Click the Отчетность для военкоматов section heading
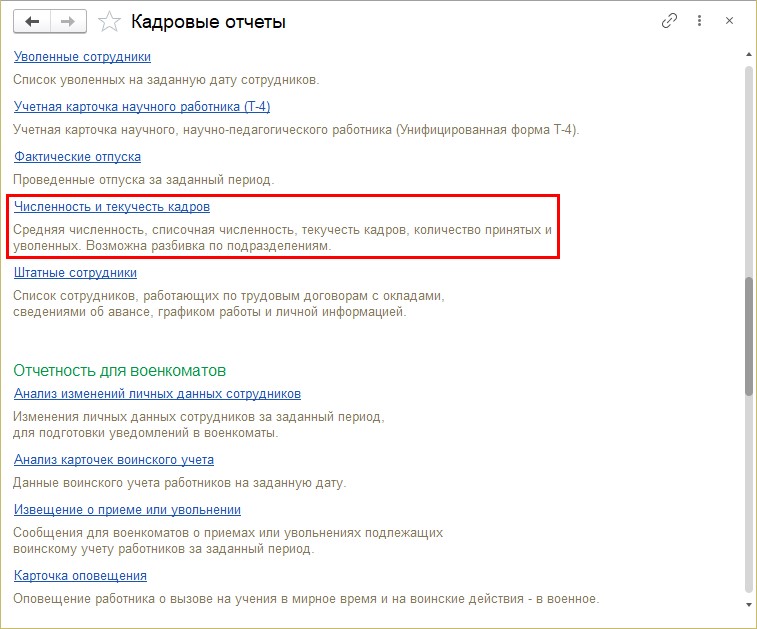The width and height of the screenshot is (757, 629). tap(120, 371)
